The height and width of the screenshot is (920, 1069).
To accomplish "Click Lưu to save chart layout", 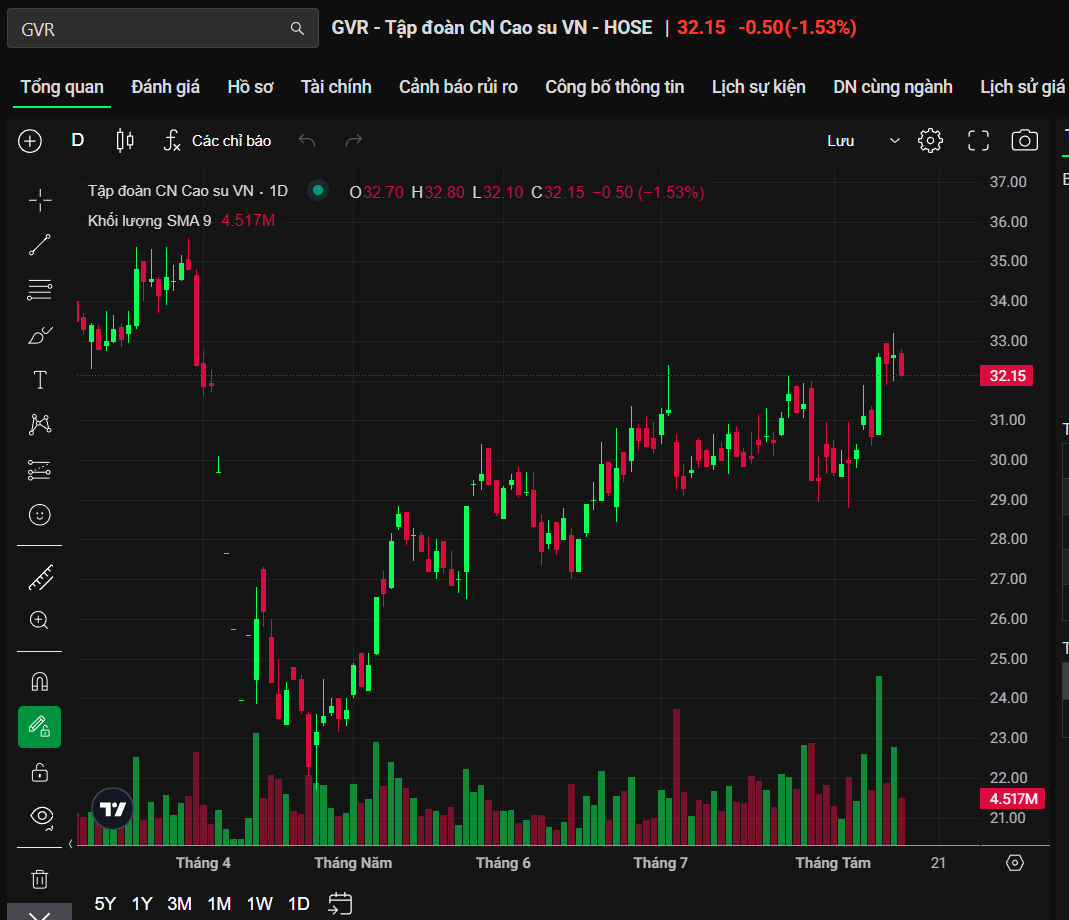I will [x=841, y=141].
